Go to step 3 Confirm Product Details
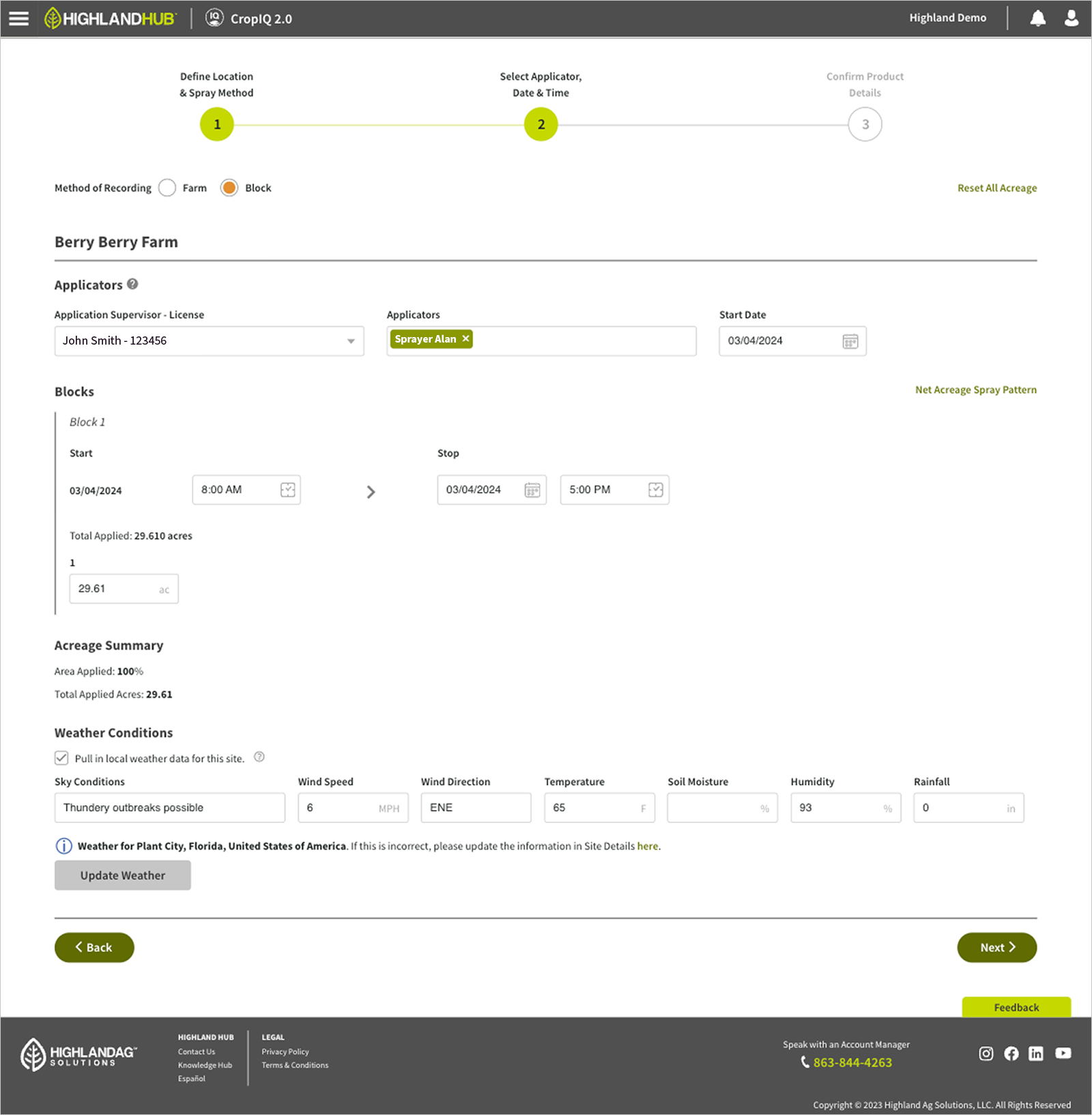Screen dimensions: 1092x1115 [865, 125]
